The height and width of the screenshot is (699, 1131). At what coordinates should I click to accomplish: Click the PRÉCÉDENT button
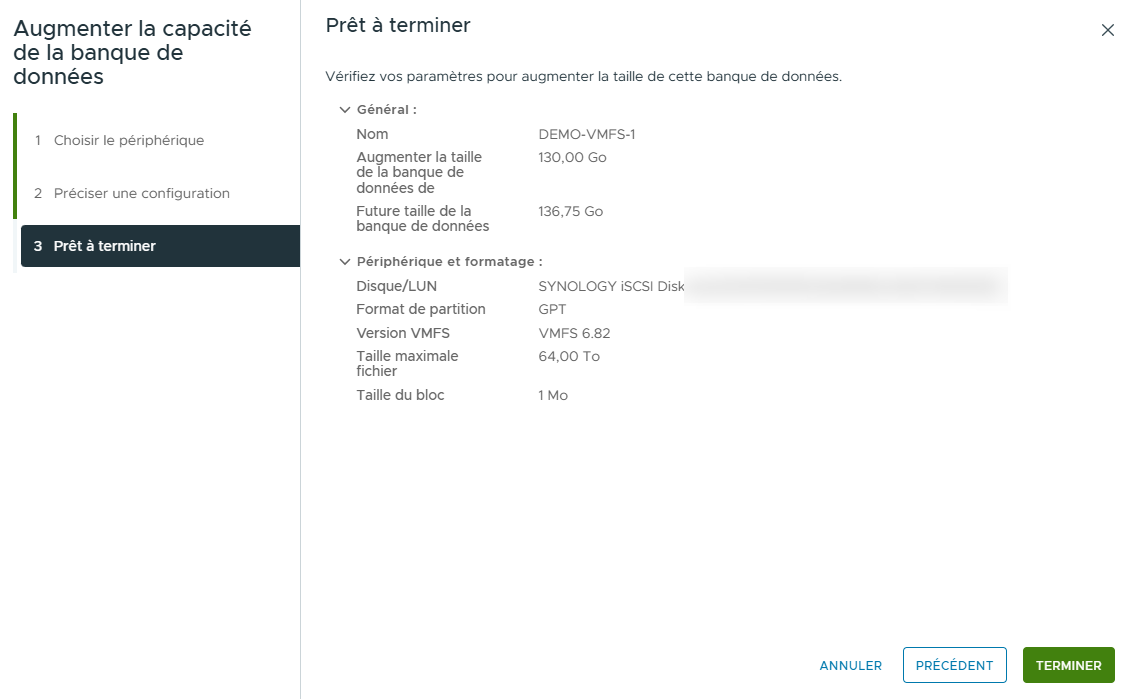954,665
